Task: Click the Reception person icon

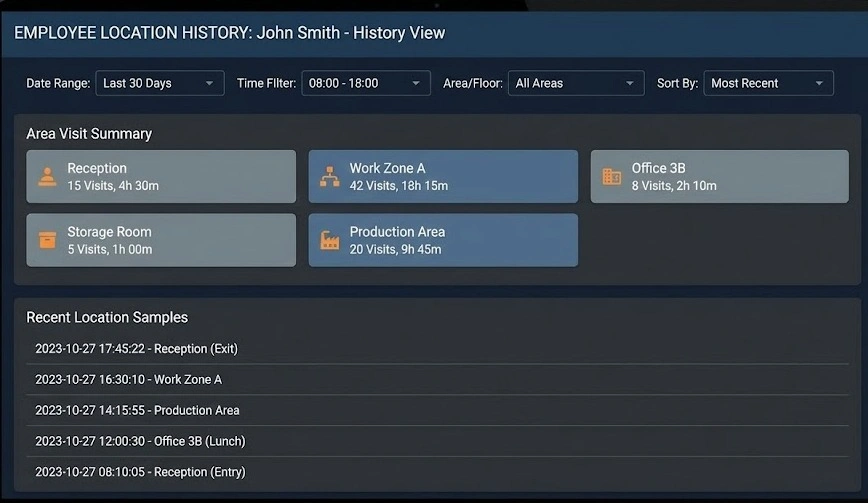Action: (x=47, y=177)
